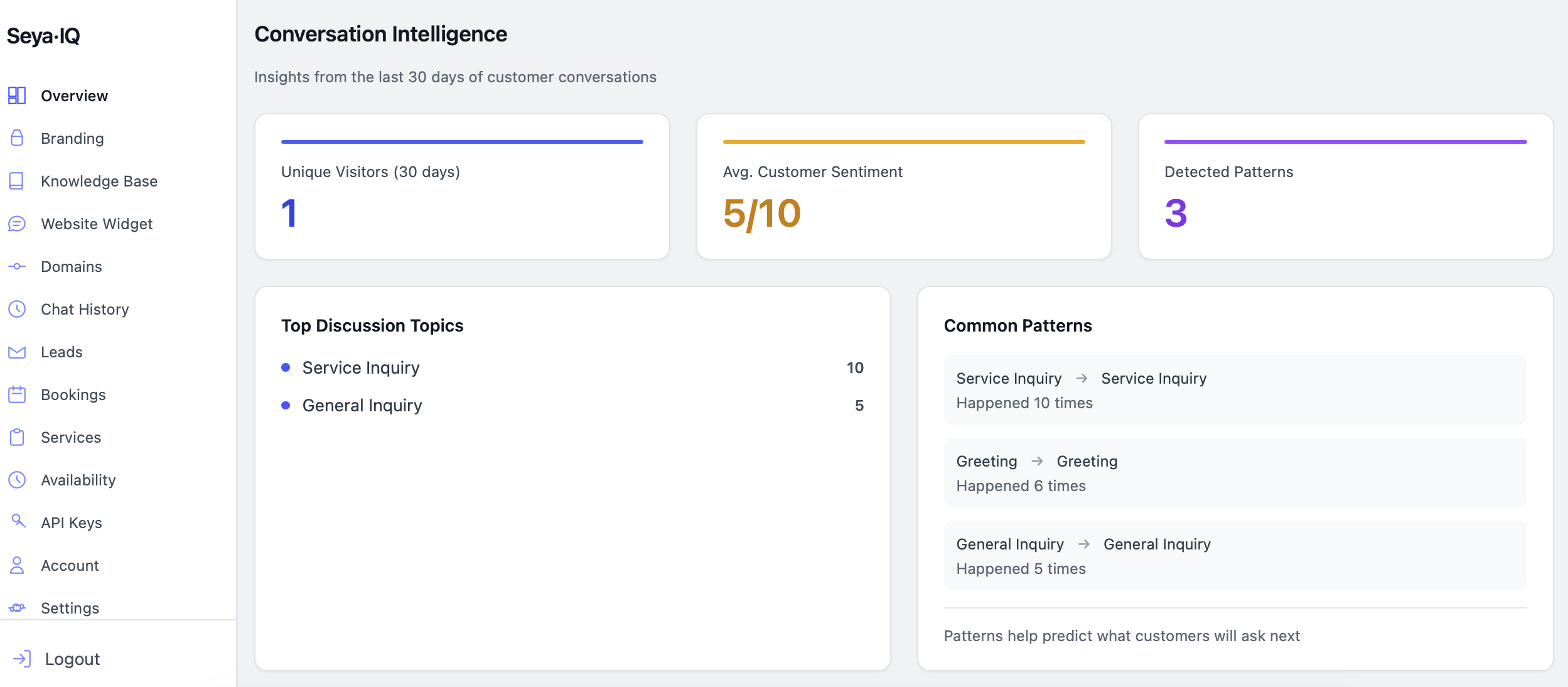Click the API Keys key icon
Viewport: 1568px width, 687px height.
(x=17, y=522)
